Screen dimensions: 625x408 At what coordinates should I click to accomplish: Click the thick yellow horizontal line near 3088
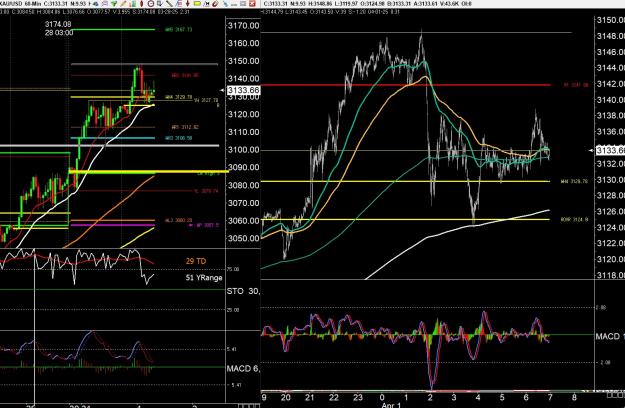148,172
